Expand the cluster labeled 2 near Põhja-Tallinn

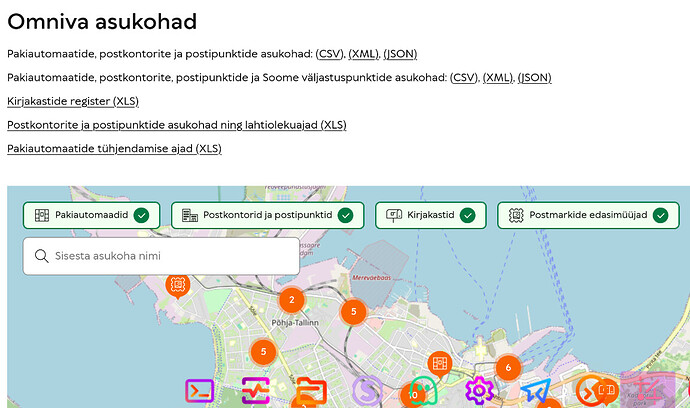[292, 300]
